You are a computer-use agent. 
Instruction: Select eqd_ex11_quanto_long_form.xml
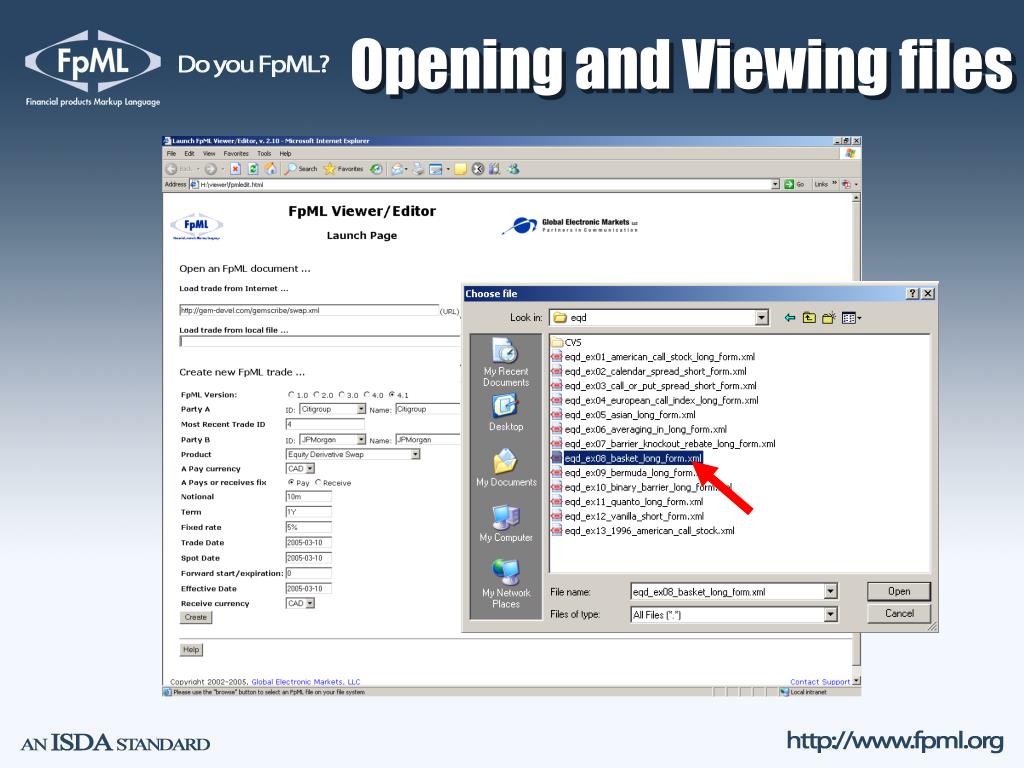coord(628,502)
